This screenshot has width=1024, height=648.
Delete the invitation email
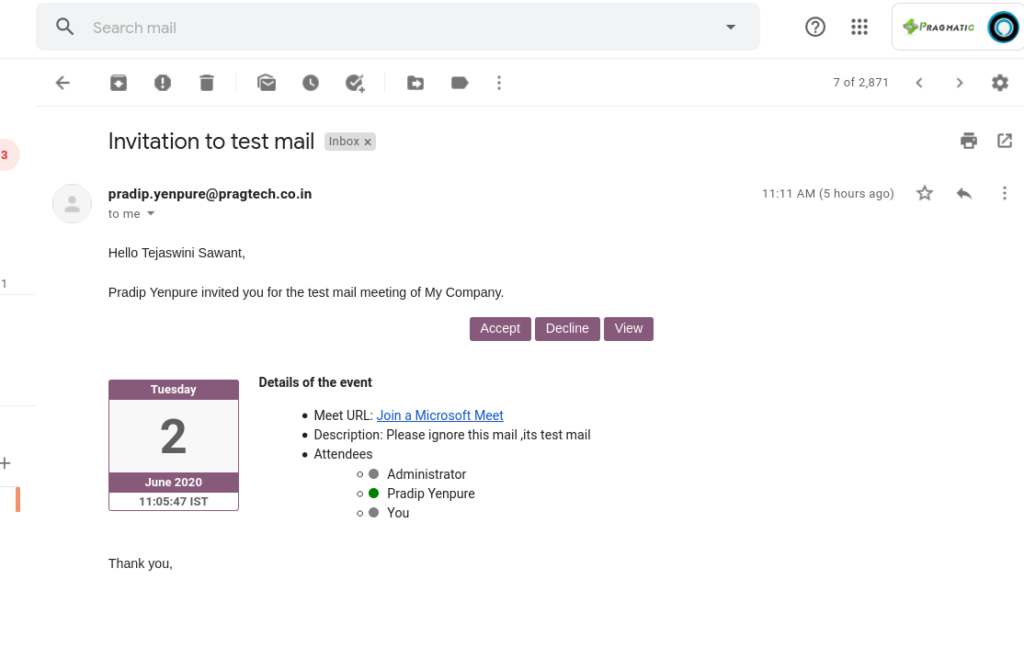206,83
